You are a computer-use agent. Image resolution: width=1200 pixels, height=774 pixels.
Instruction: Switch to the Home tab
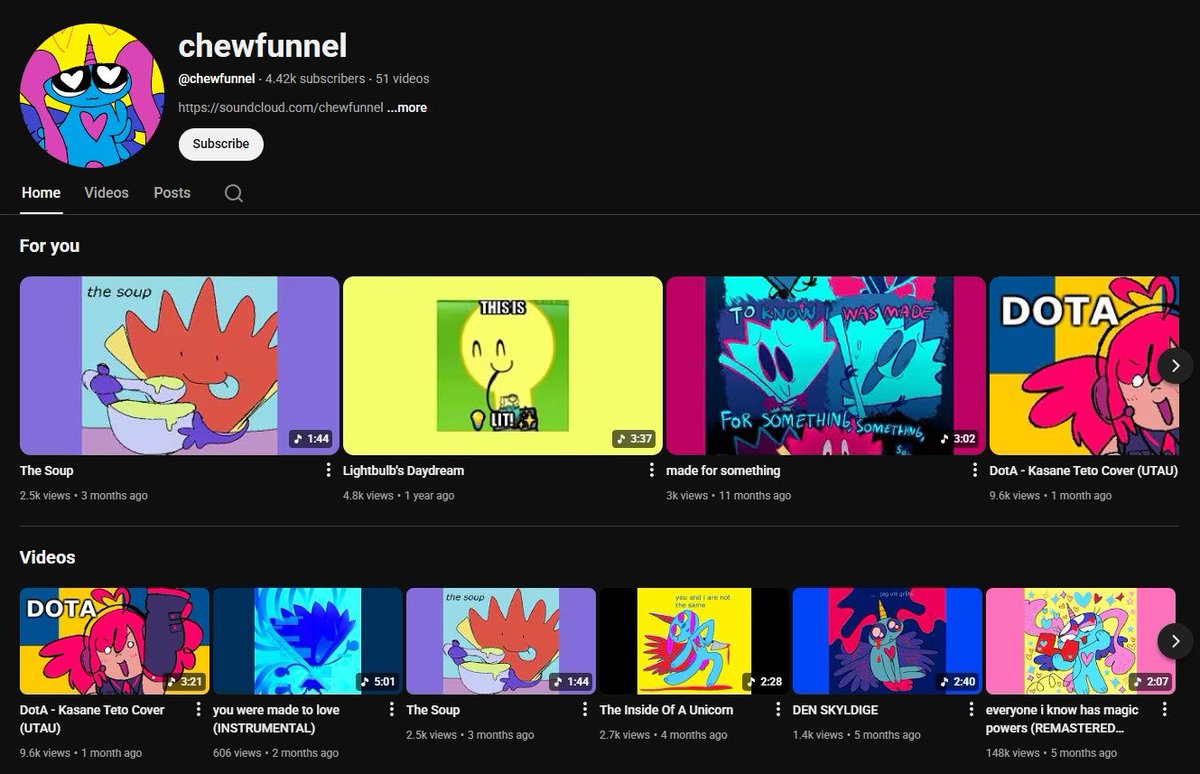[x=41, y=193]
